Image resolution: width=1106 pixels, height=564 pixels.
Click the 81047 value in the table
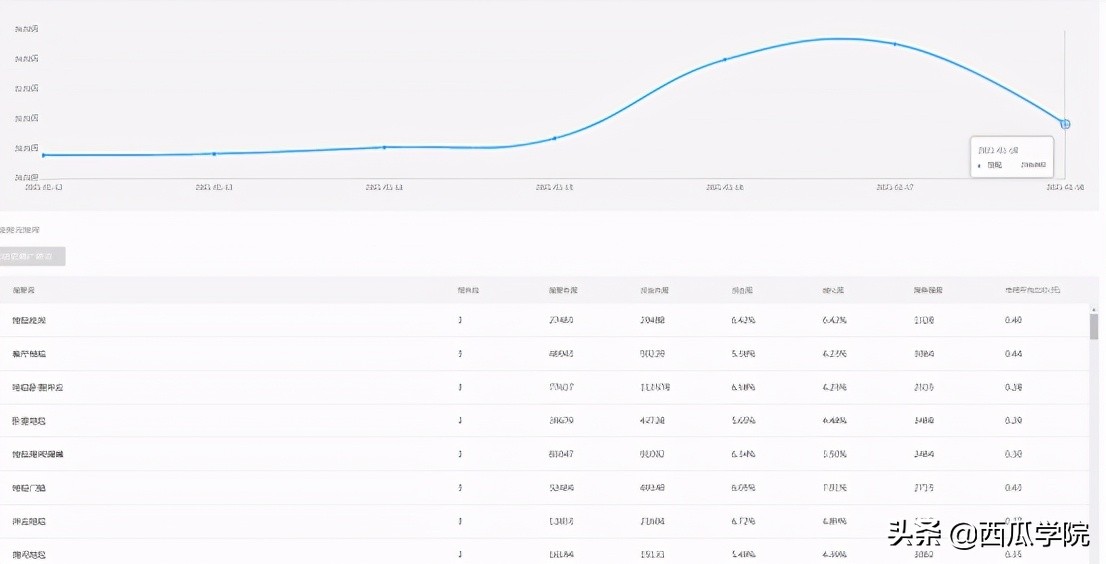pyautogui.click(x=561, y=455)
